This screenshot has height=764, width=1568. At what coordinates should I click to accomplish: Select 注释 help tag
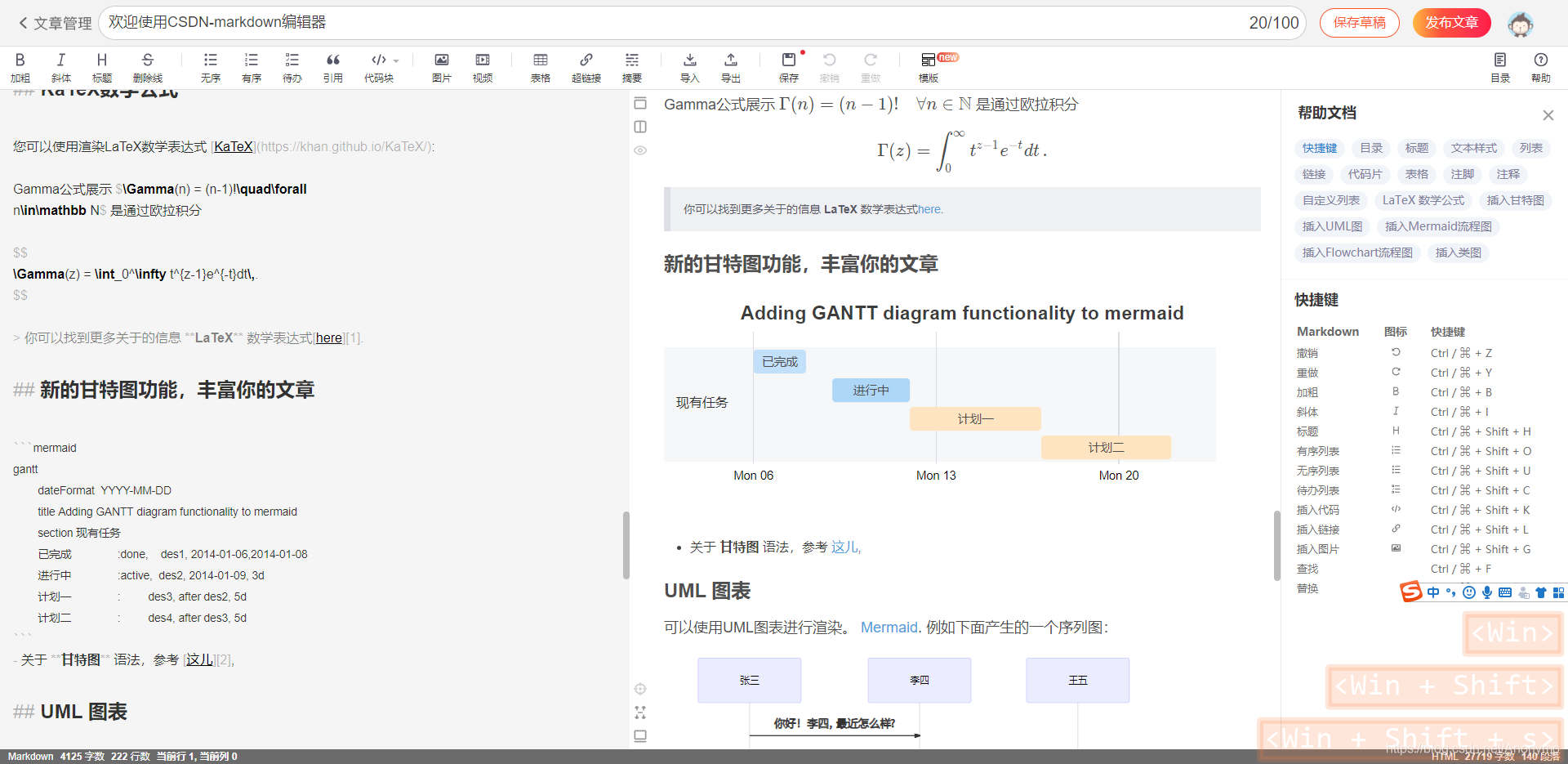pyautogui.click(x=1508, y=174)
